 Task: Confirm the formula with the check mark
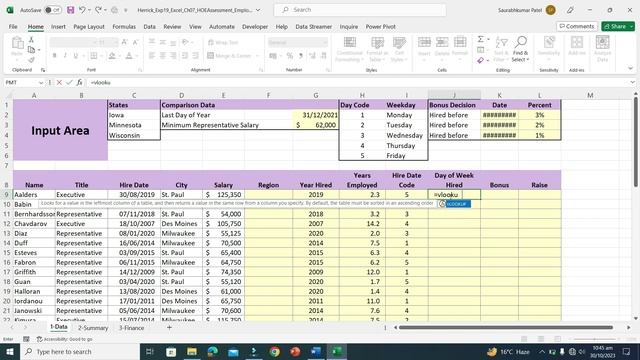(69, 82)
